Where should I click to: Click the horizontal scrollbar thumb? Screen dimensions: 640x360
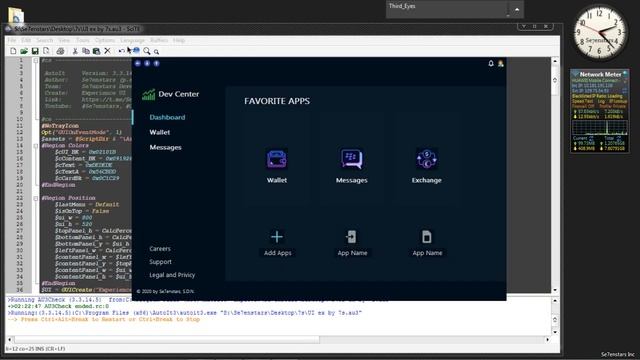tap(167, 340)
